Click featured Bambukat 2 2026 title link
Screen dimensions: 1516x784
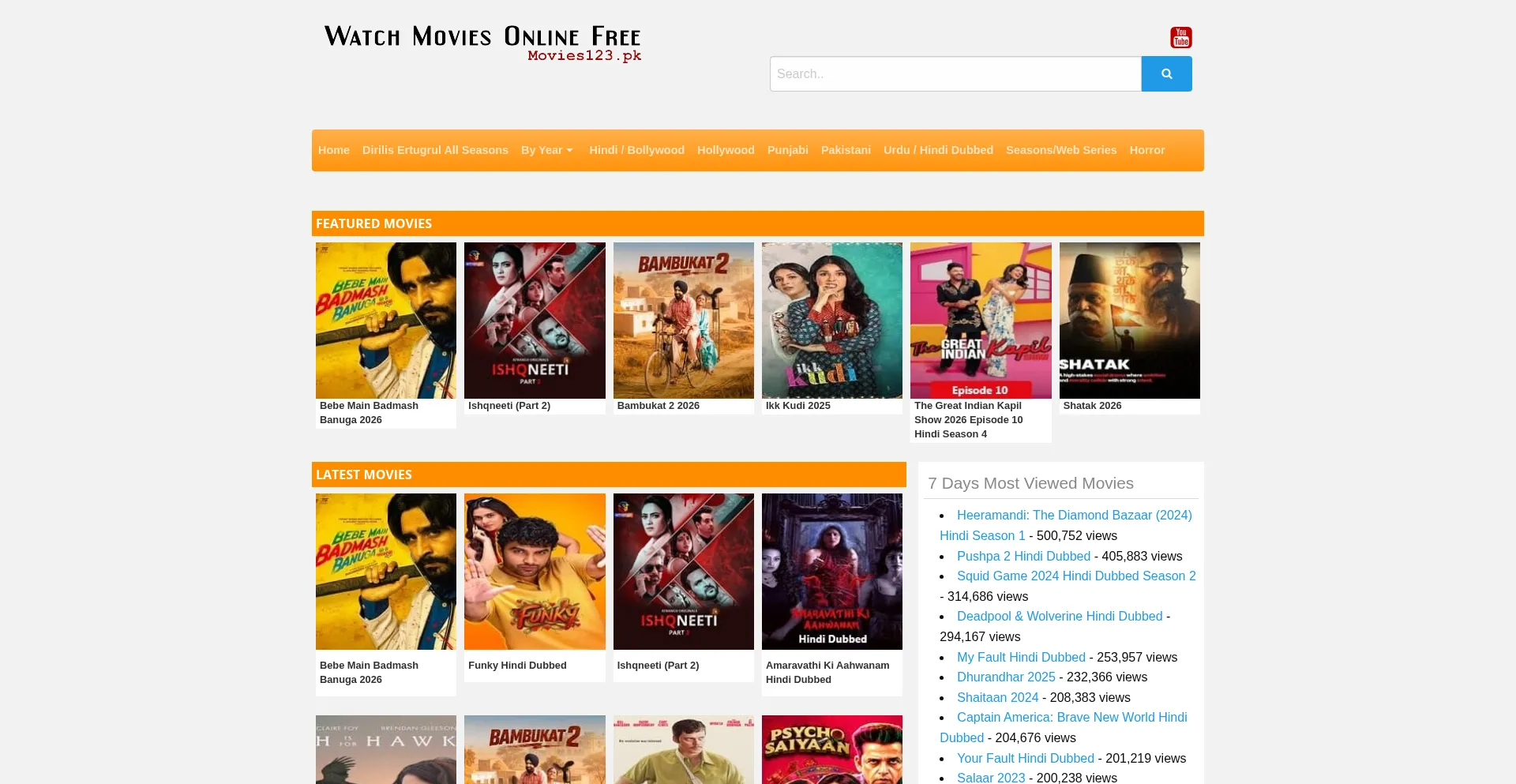pyautogui.click(x=659, y=406)
